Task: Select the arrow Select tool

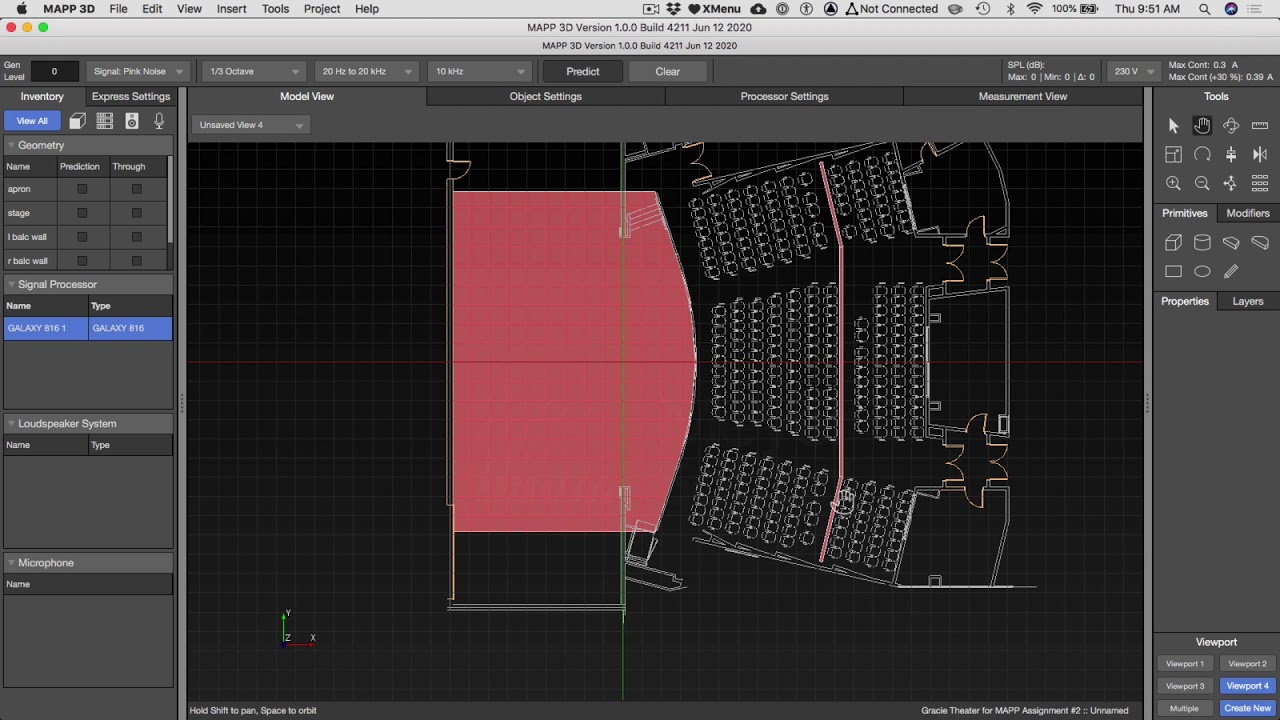Action: point(1173,125)
